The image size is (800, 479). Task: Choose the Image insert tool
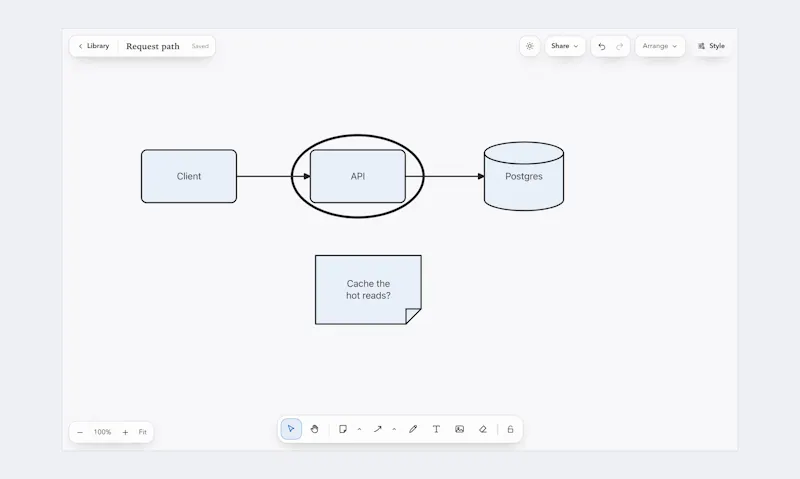point(459,429)
